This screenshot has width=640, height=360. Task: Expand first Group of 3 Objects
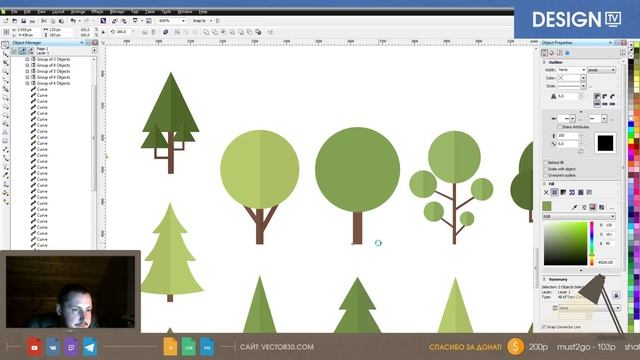27,59
